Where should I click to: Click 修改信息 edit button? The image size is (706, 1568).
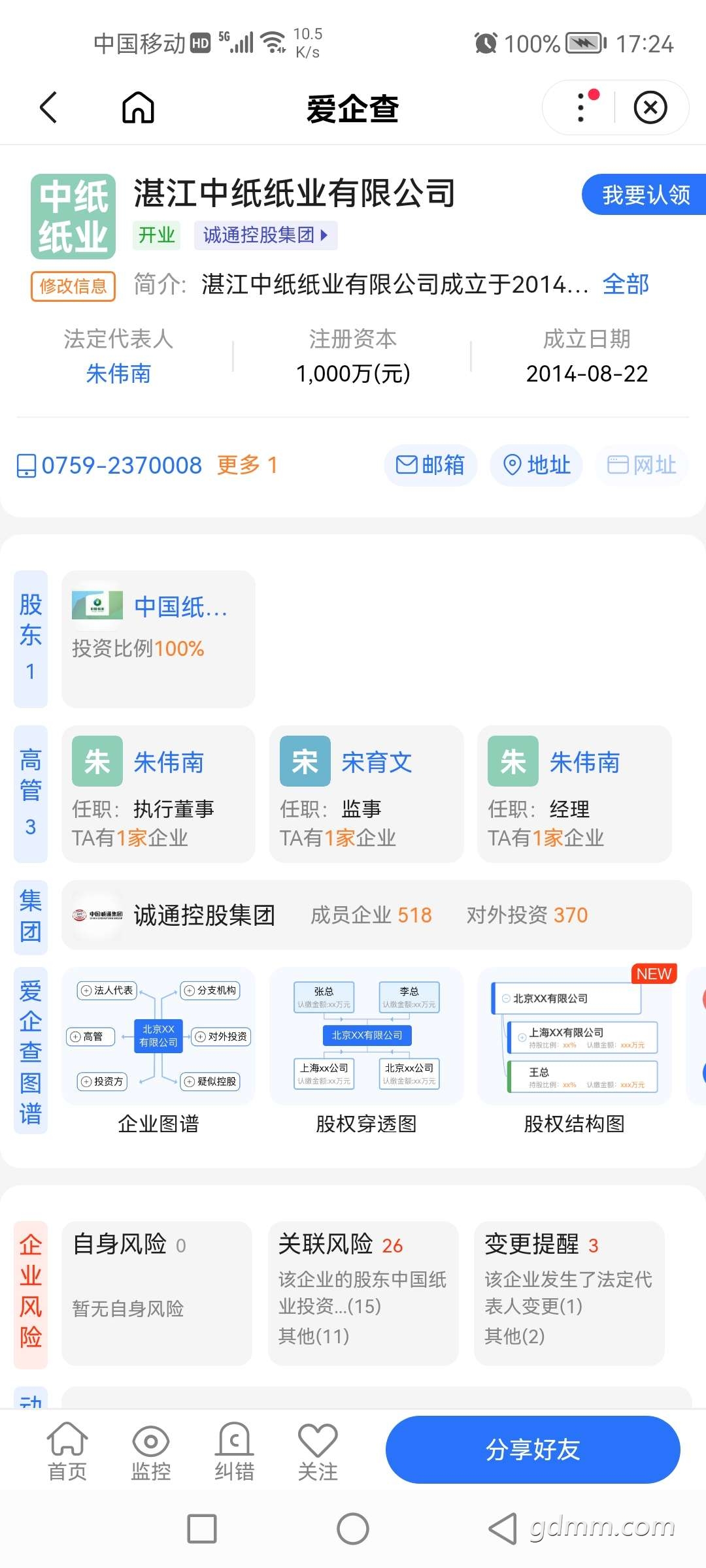(73, 286)
